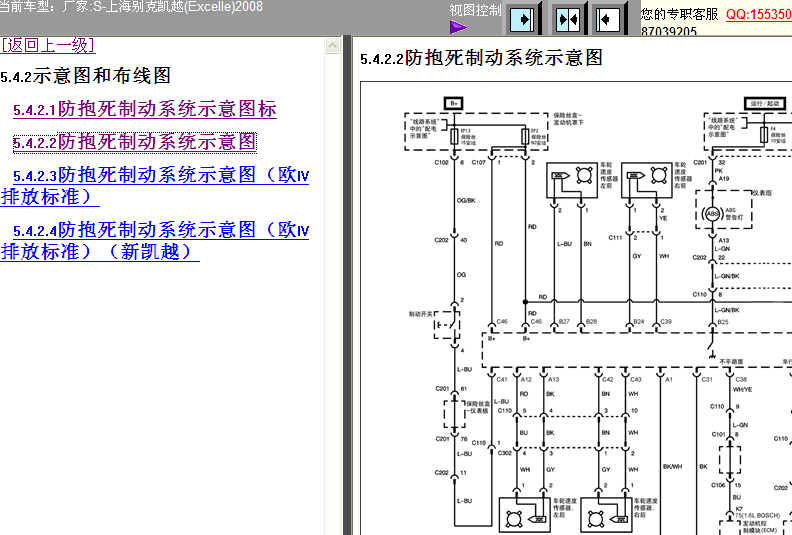
Task: Click the 视图控制 label
Action: 475,10
